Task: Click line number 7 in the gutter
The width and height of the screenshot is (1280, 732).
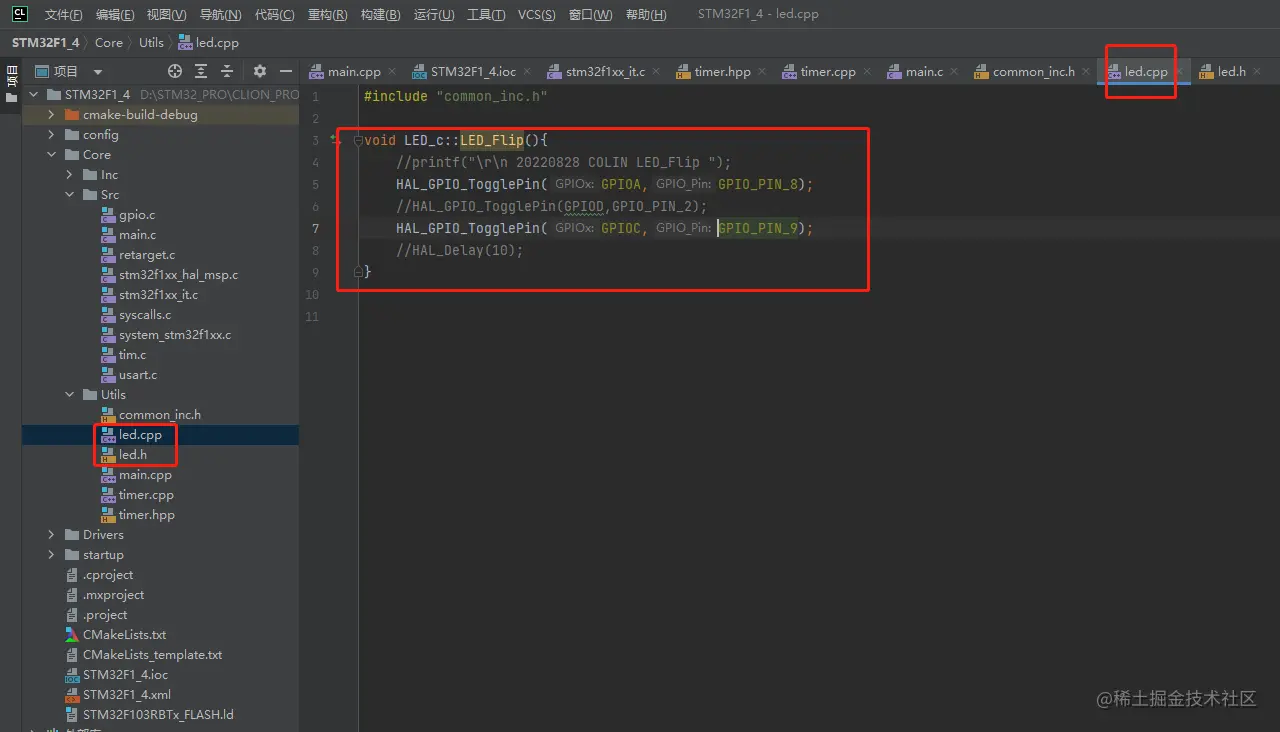Action: (315, 229)
